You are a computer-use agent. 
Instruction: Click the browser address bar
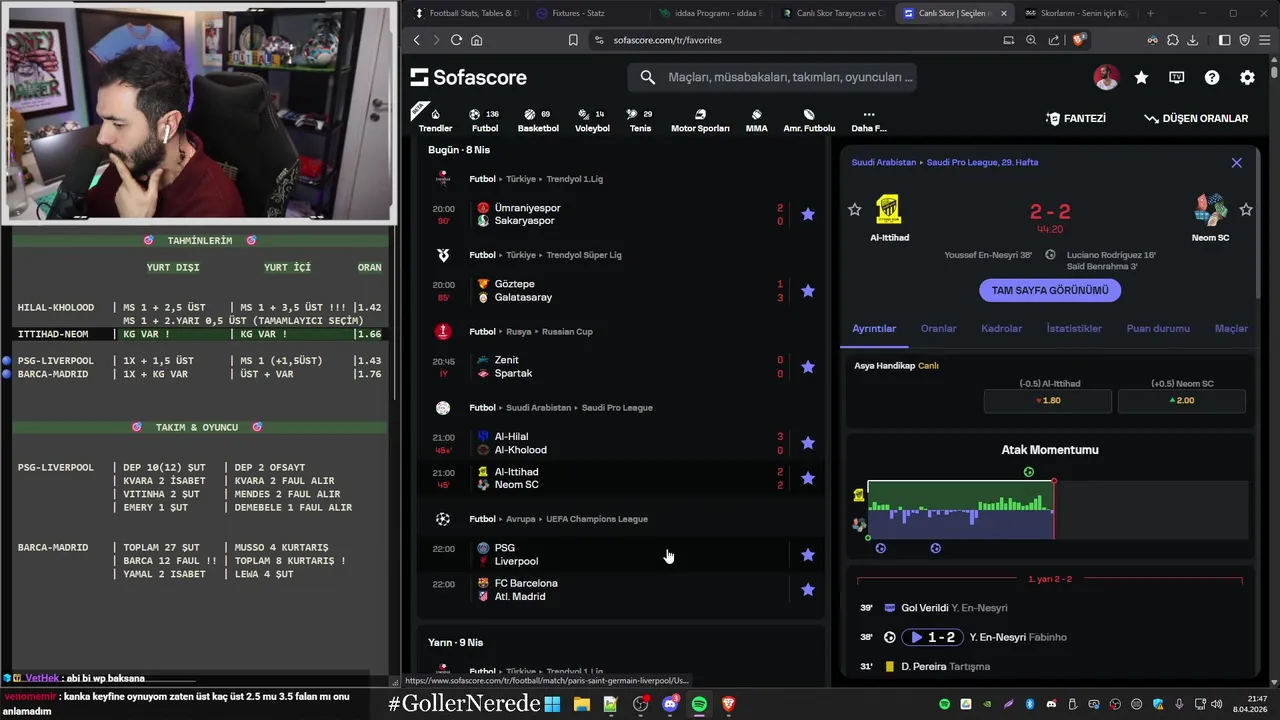click(790, 40)
